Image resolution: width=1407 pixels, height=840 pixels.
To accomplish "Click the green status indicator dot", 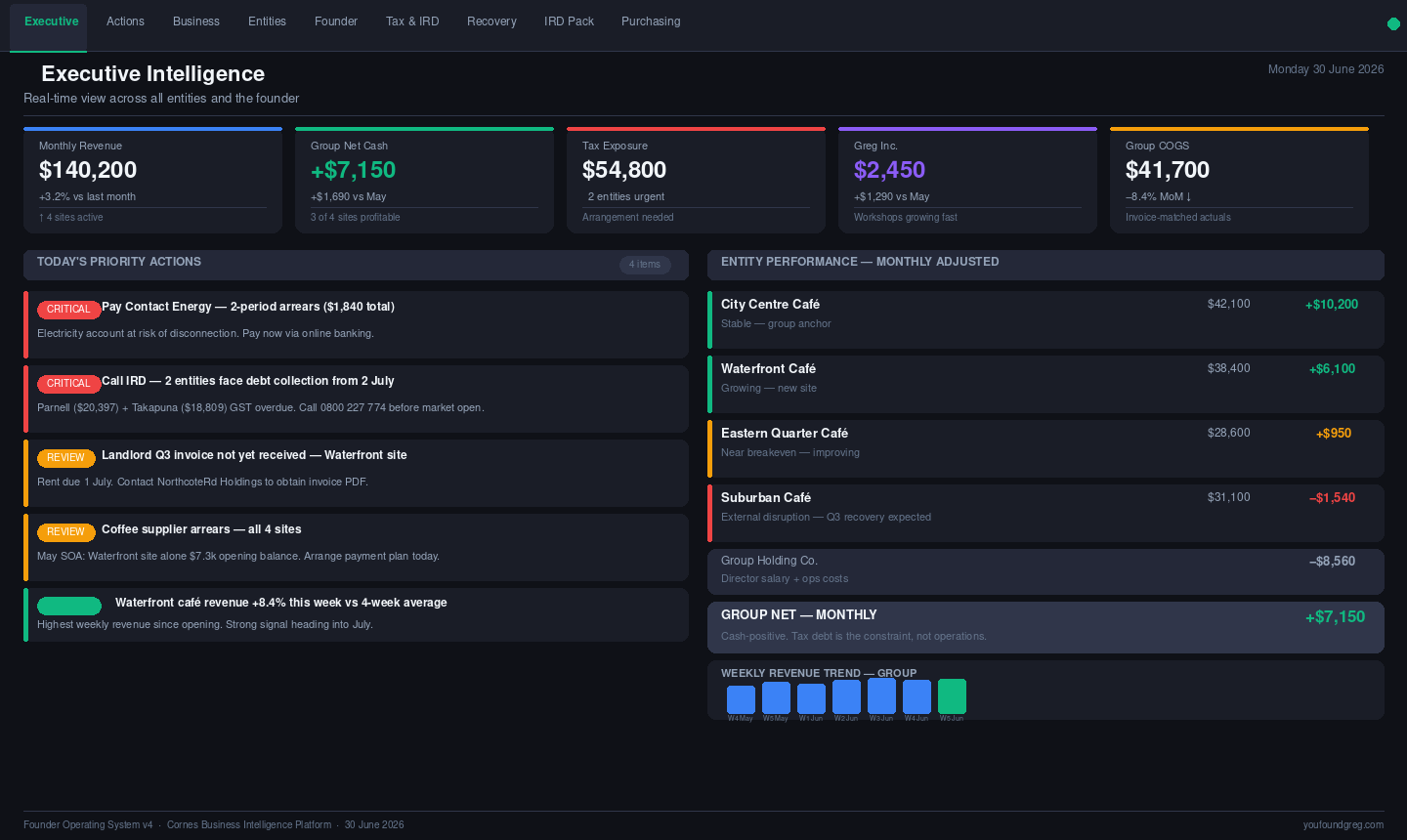I will (x=1393, y=23).
